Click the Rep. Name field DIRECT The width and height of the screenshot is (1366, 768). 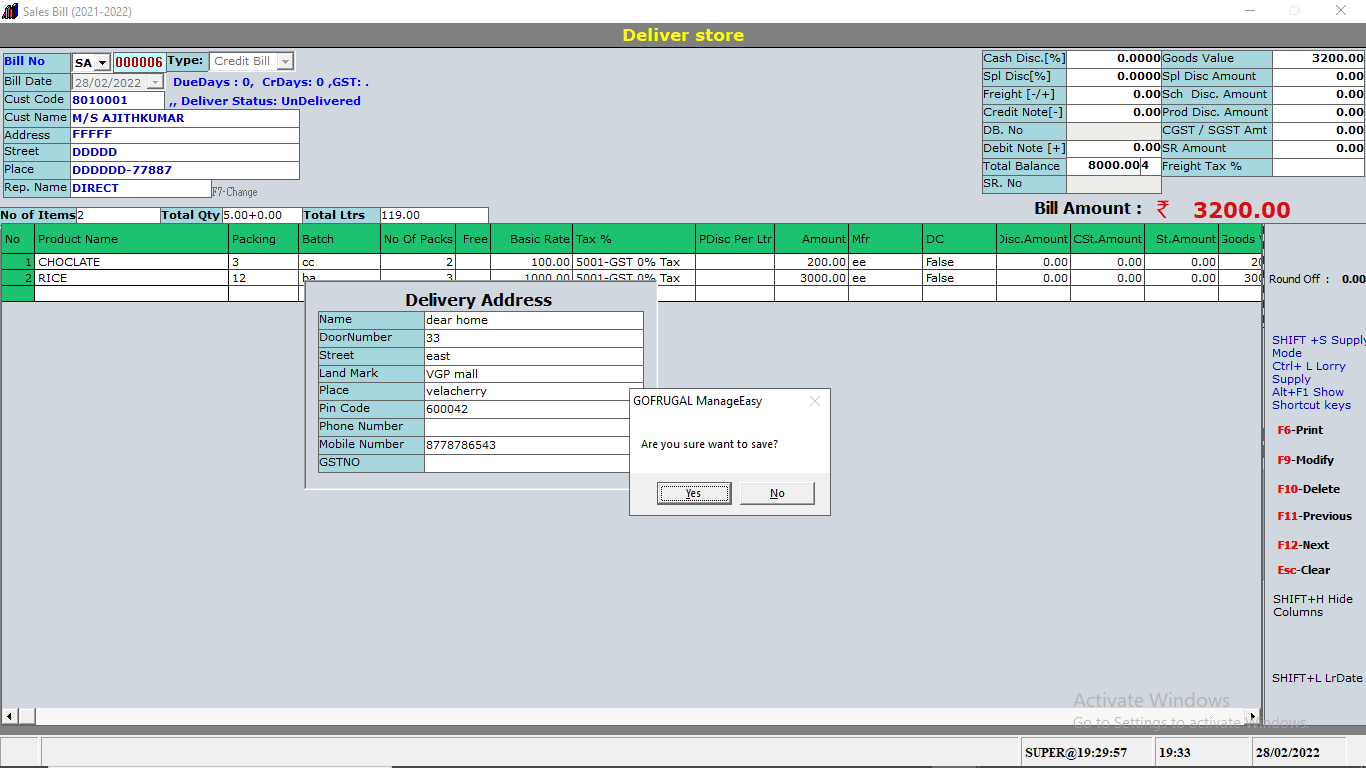(x=141, y=188)
